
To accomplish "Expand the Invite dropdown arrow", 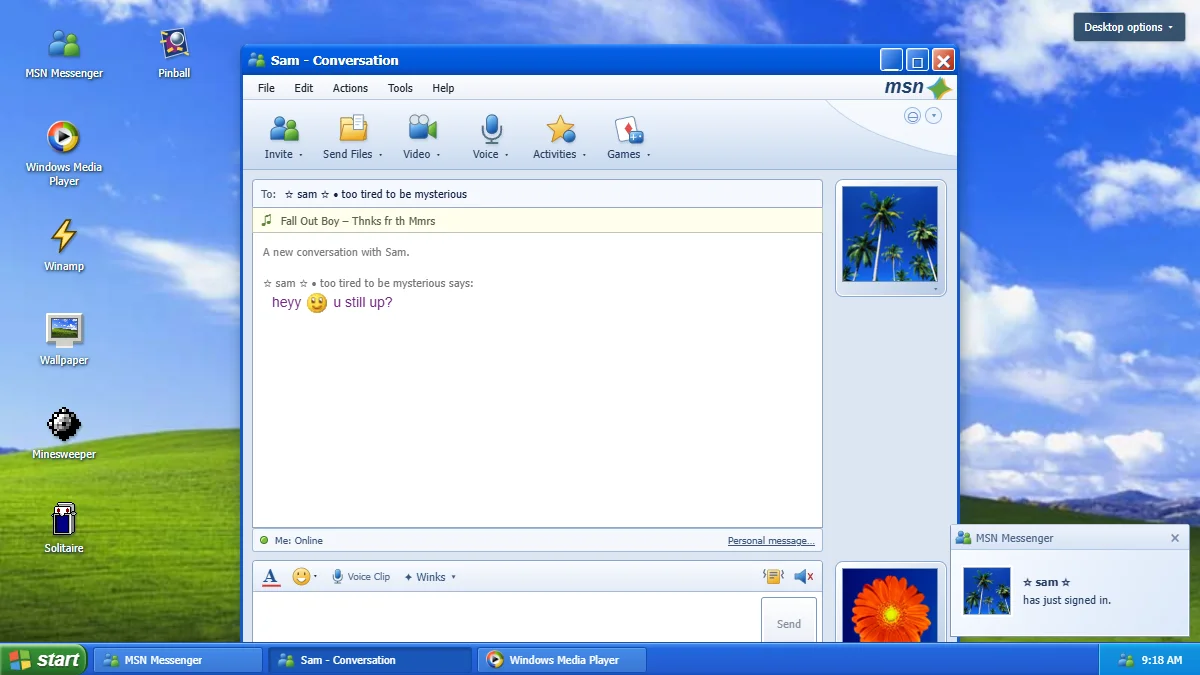I will (301, 155).
